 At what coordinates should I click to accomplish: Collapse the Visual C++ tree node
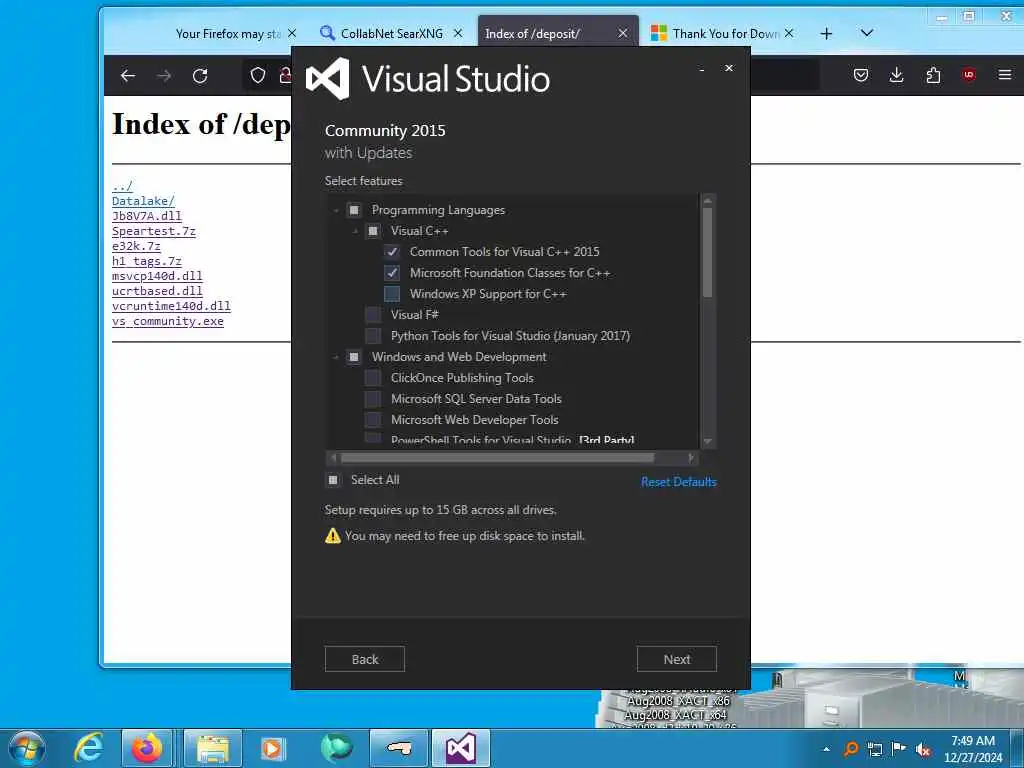pyautogui.click(x=355, y=231)
